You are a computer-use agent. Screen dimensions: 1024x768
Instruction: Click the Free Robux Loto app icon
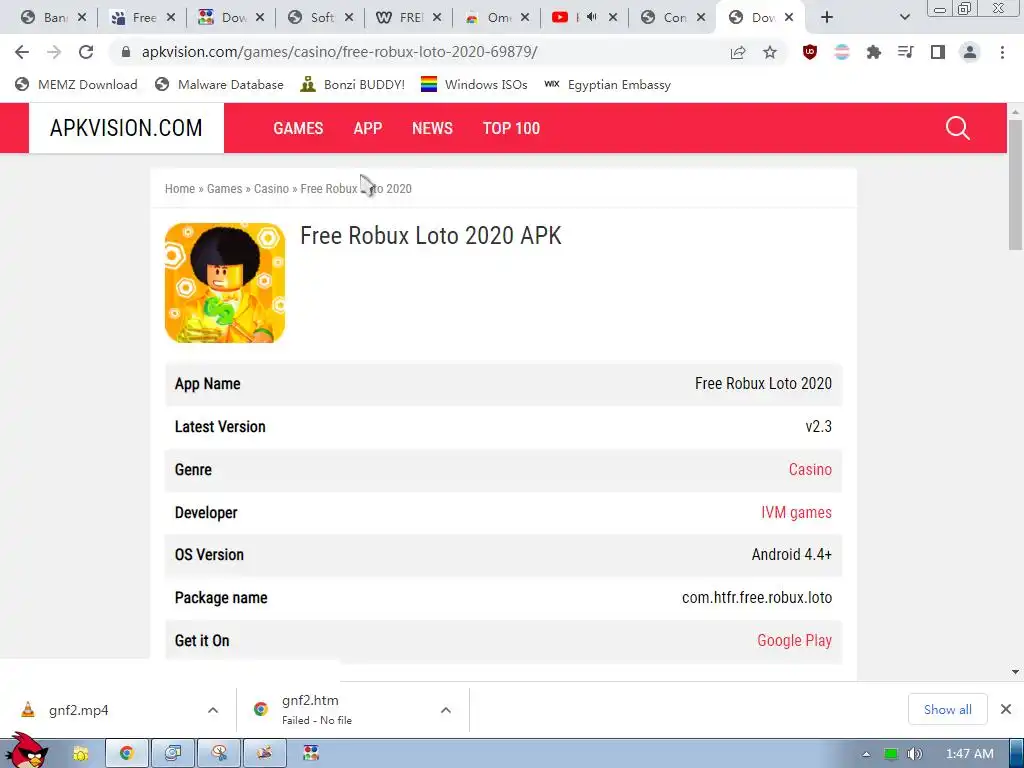[225, 283]
